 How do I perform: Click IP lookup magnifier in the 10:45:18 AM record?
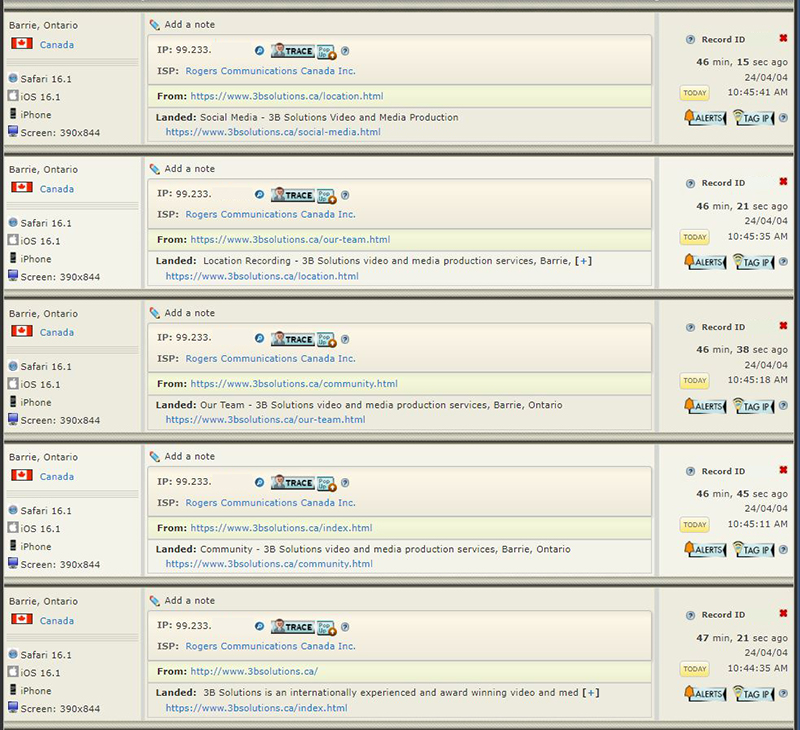259,338
